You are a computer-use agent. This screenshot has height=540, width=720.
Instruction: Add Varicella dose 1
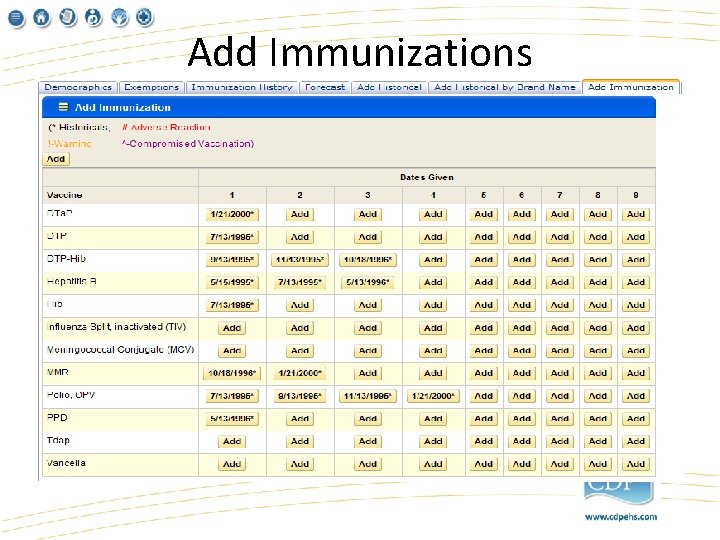(232, 464)
